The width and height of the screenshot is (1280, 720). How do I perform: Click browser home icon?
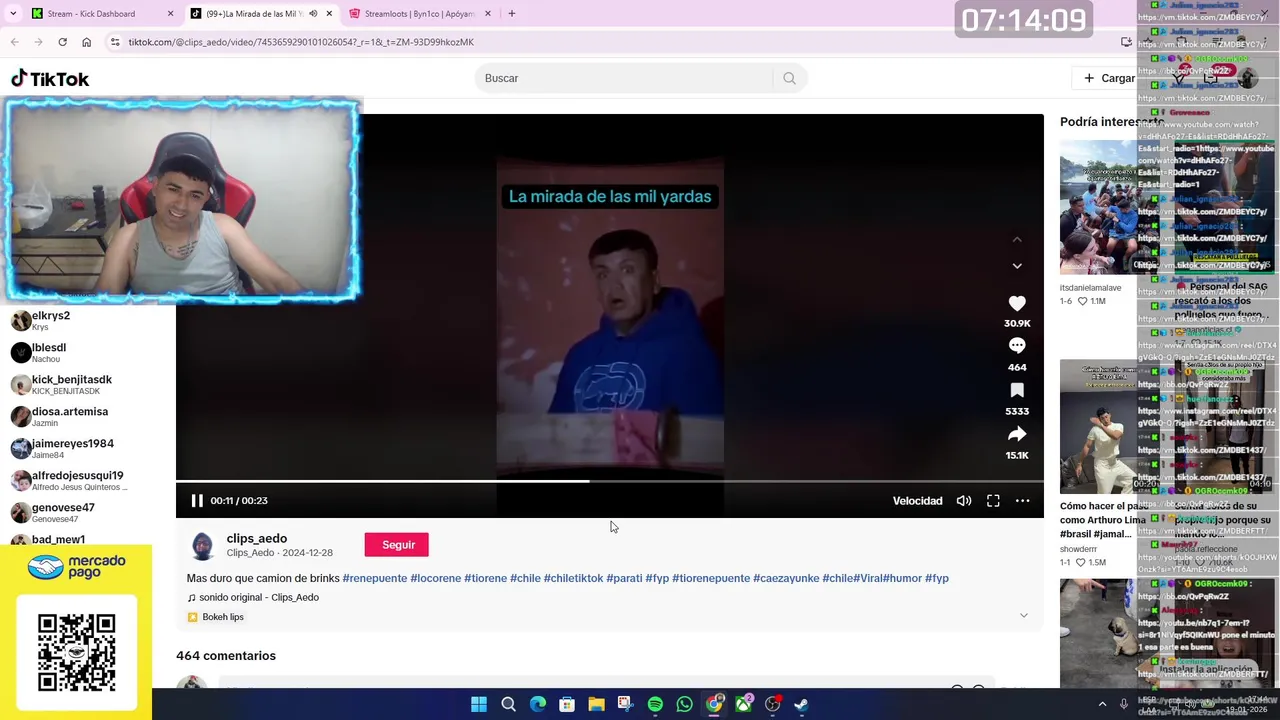tap(86, 42)
